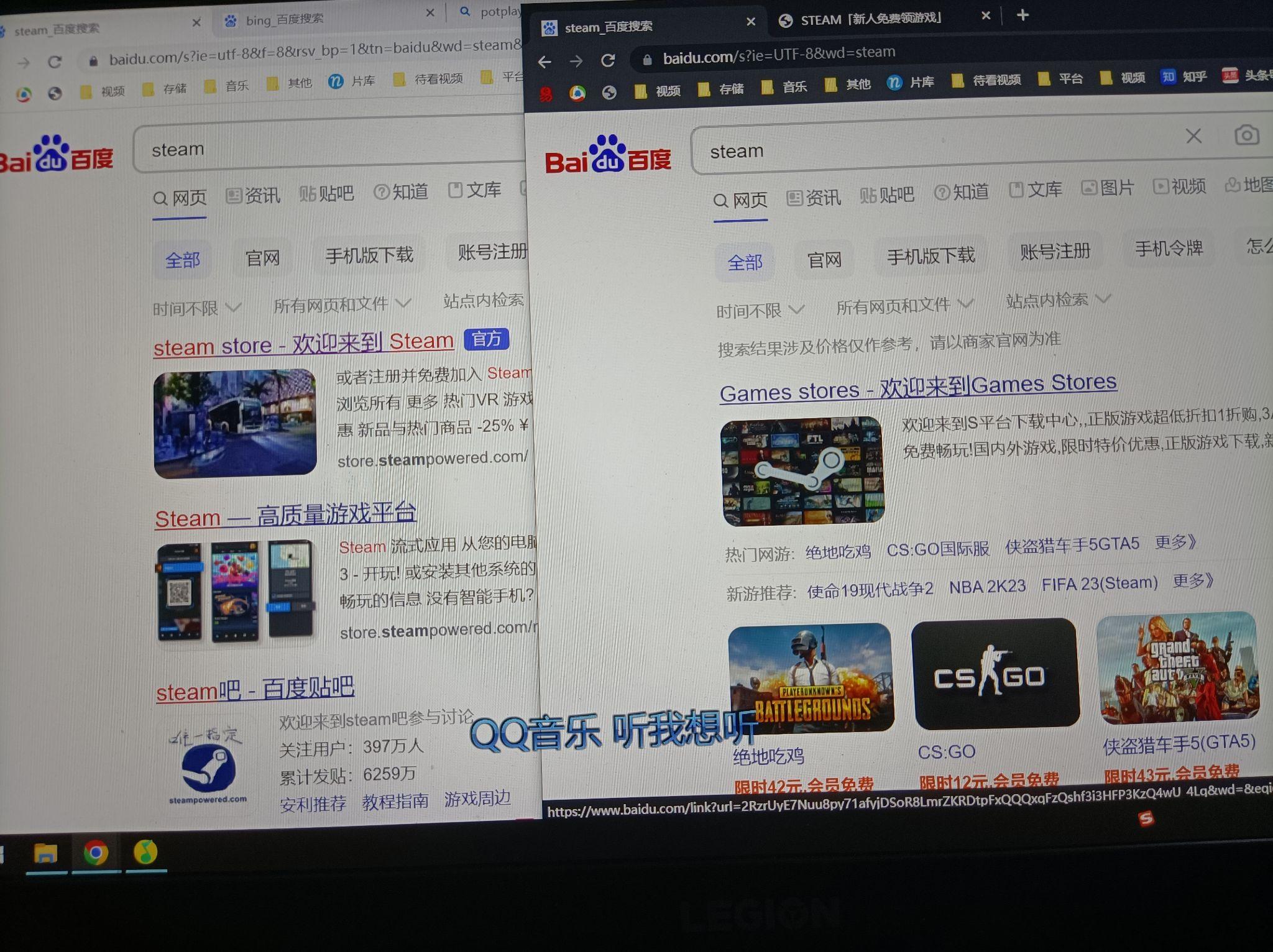
Task: Select 手机令牌 filter in right window
Action: [1169, 249]
